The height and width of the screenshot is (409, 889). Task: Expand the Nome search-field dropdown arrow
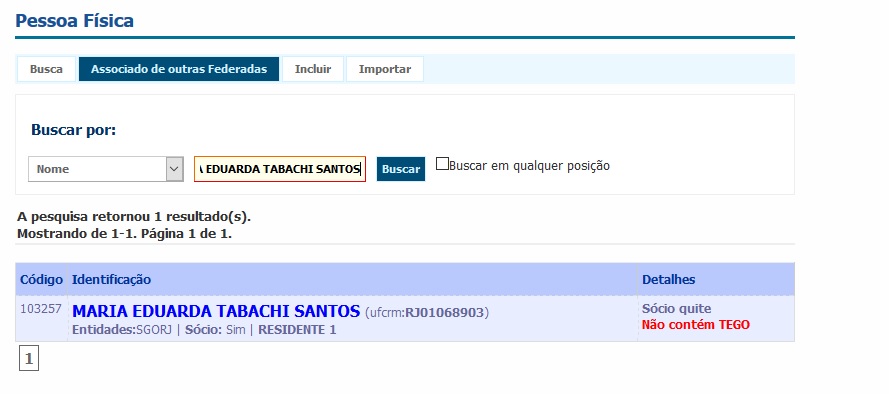(x=175, y=169)
